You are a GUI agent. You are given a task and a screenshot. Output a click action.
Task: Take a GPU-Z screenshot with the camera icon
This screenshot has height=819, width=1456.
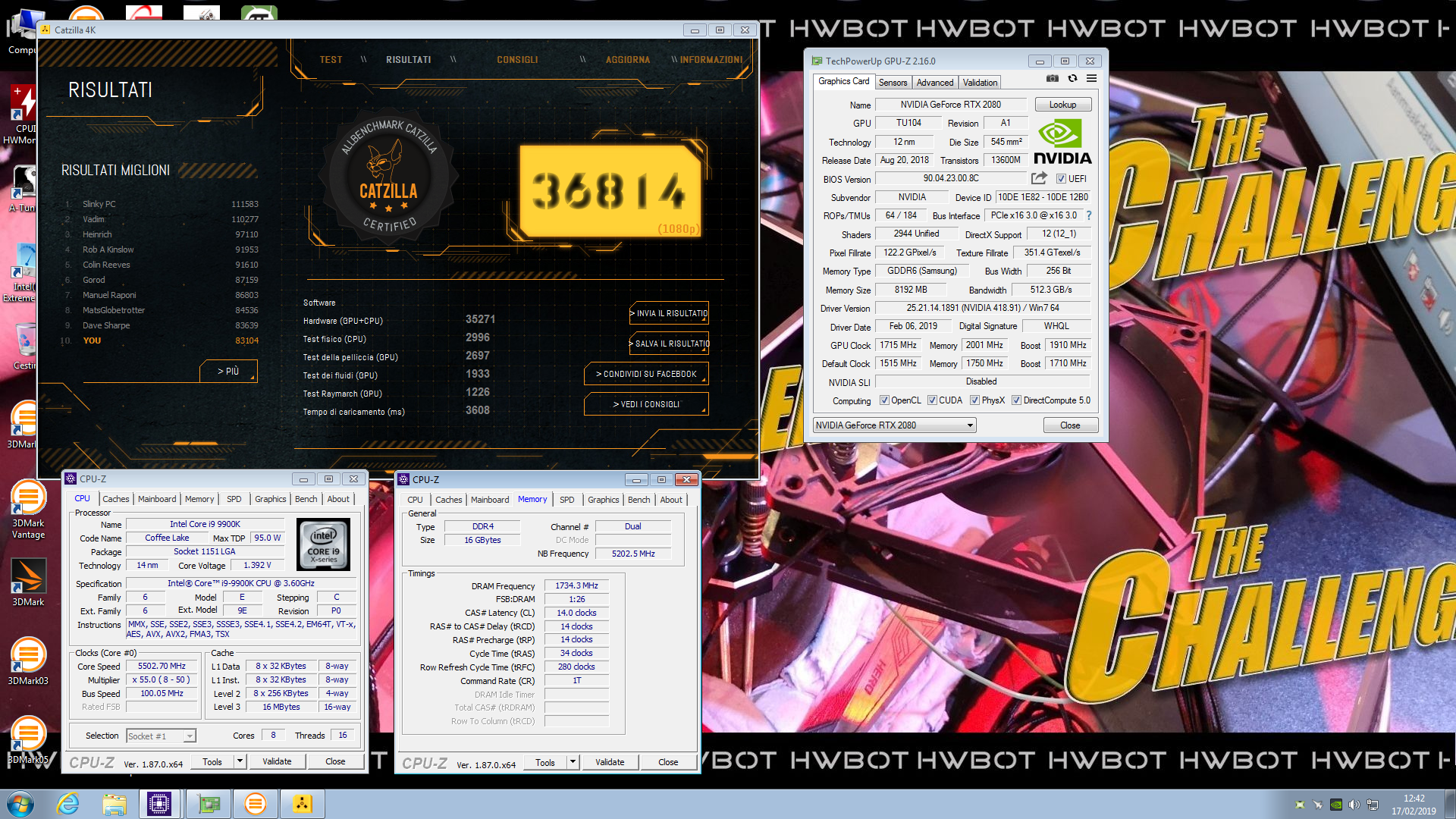[x=1053, y=79]
